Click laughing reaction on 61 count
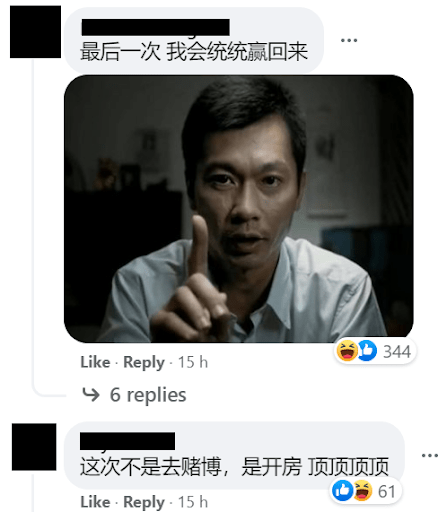This screenshot has height=512, width=447. (363, 491)
